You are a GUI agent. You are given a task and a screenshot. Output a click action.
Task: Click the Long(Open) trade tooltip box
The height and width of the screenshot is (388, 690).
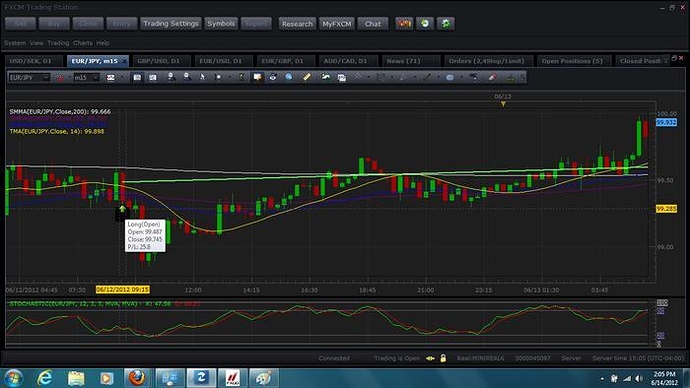(x=145, y=235)
